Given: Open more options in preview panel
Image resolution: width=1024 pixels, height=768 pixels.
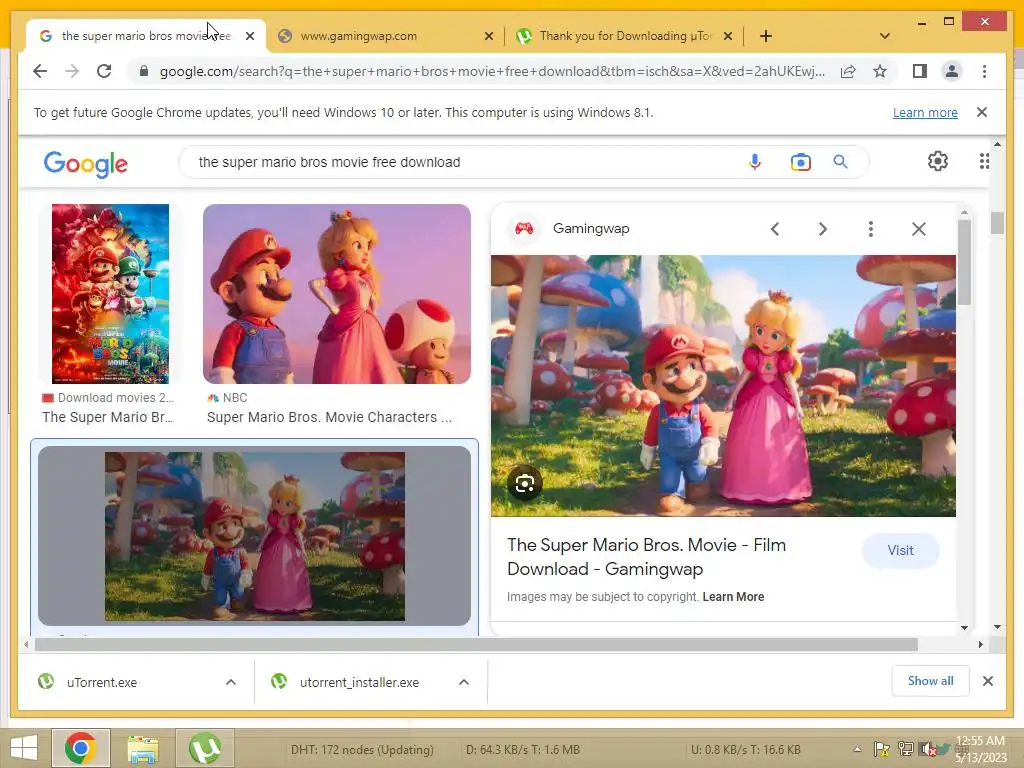Looking at the screenshot, I should 871,229.
